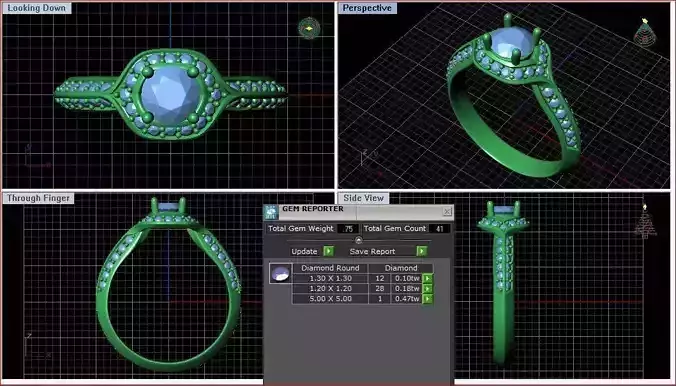Image resolution: width=676 pixels, height=386 pixels.
Task: Click the 0.10tw weight cell
Action: tap(407, 278)
